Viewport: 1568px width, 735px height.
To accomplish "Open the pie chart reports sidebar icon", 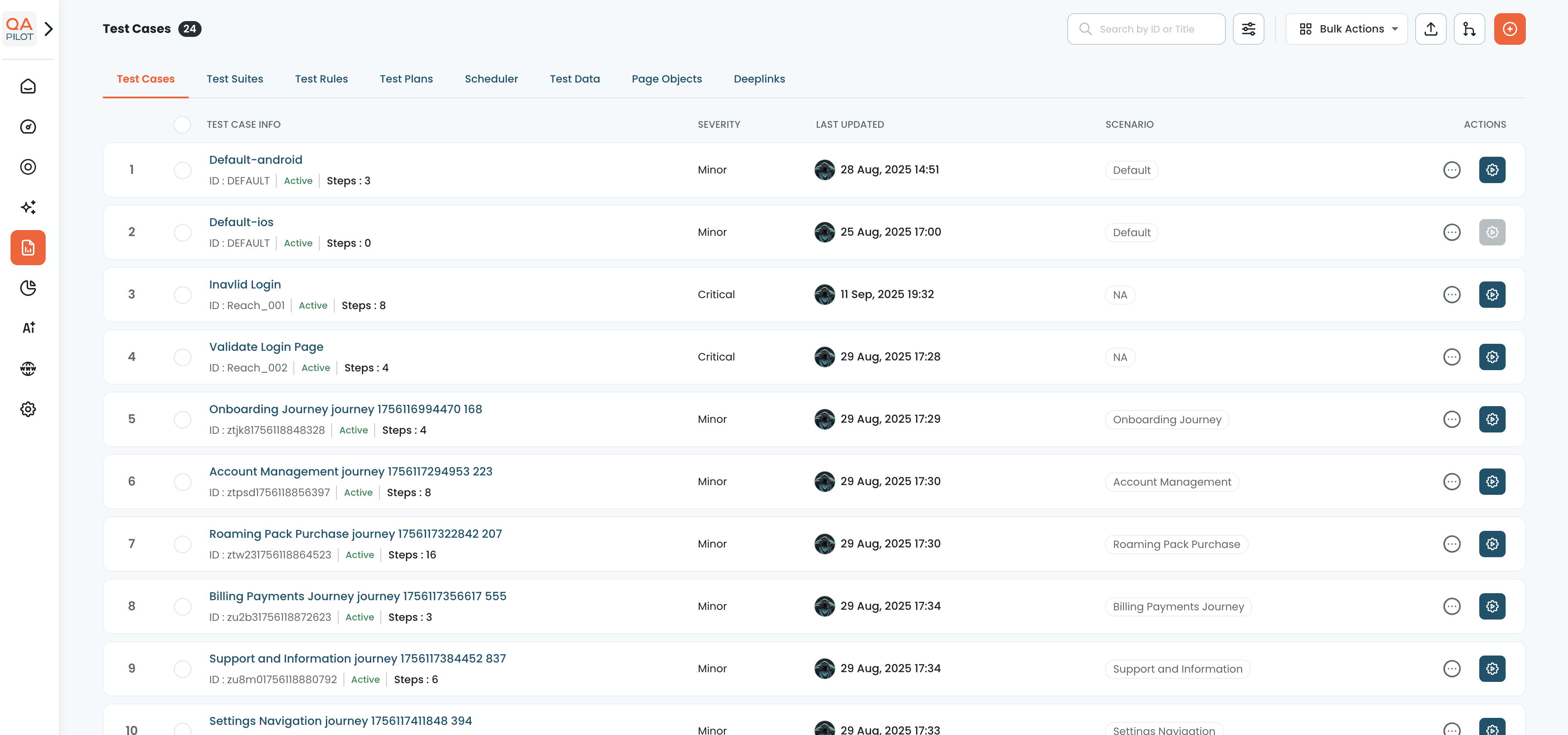I will (x=28, y=288).
